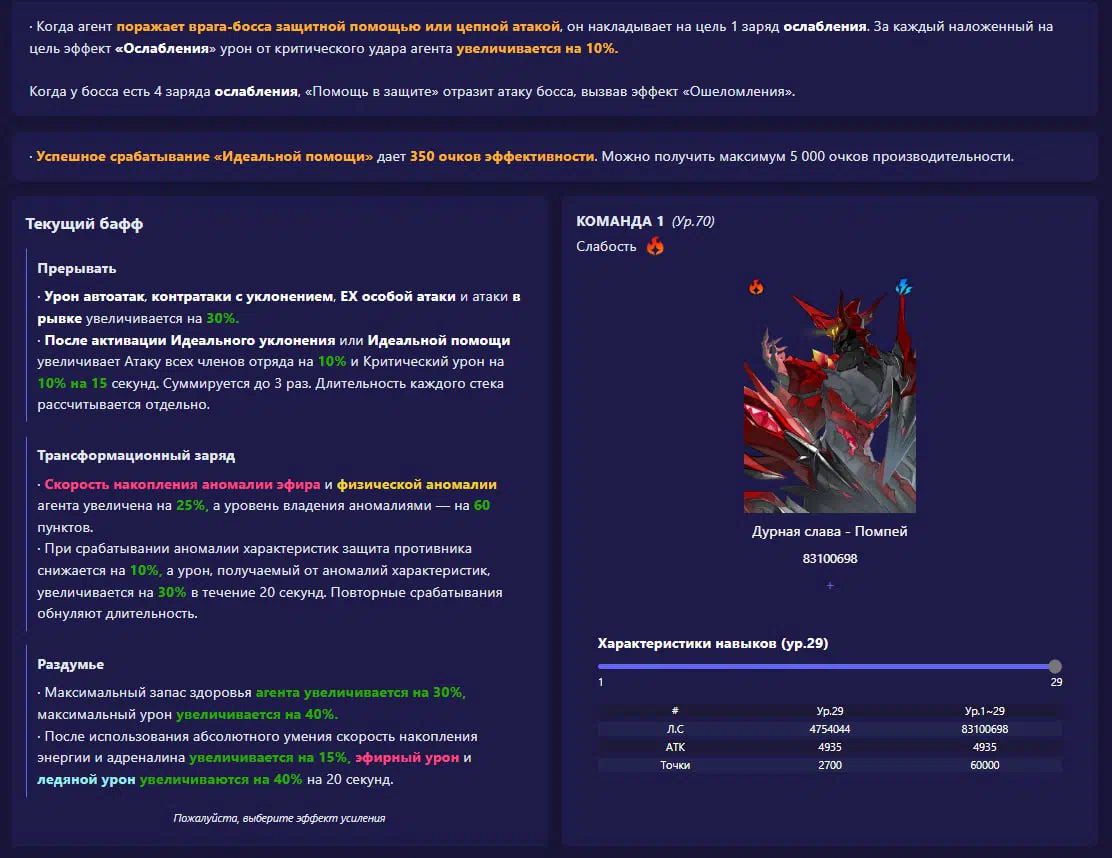Click the yellow text физической аномалии
Viewport: 1112px width, 858px height.
[x=416, y=484]
